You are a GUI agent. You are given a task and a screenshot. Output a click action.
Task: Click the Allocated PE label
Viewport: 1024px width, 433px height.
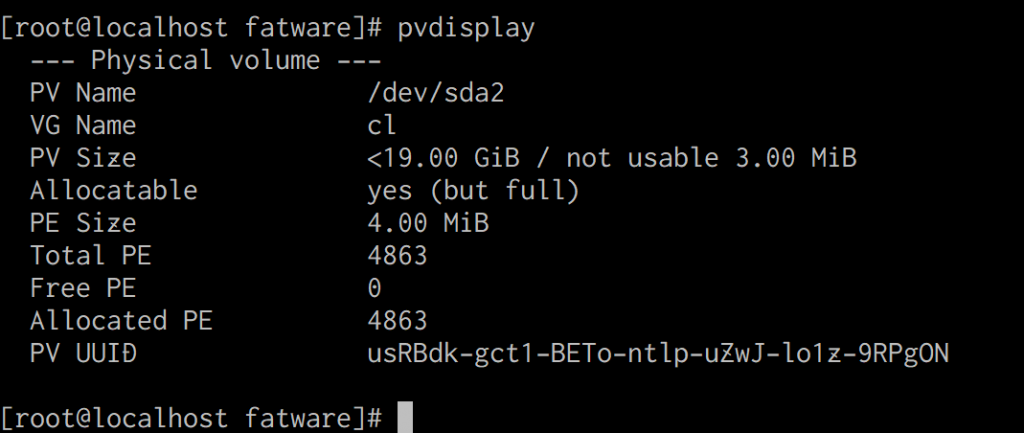[121, 321]
